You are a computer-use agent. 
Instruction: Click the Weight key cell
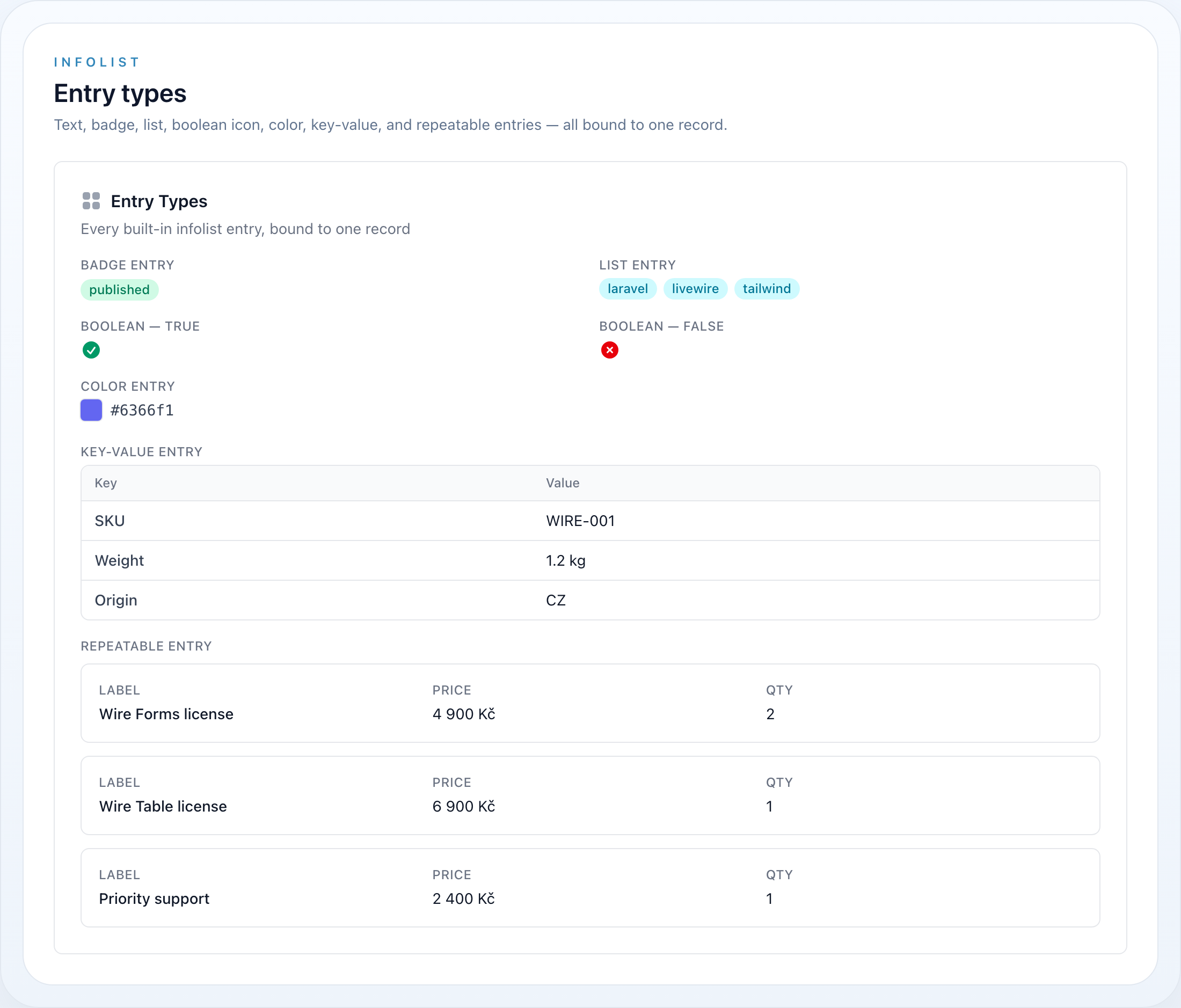[119, 561]
